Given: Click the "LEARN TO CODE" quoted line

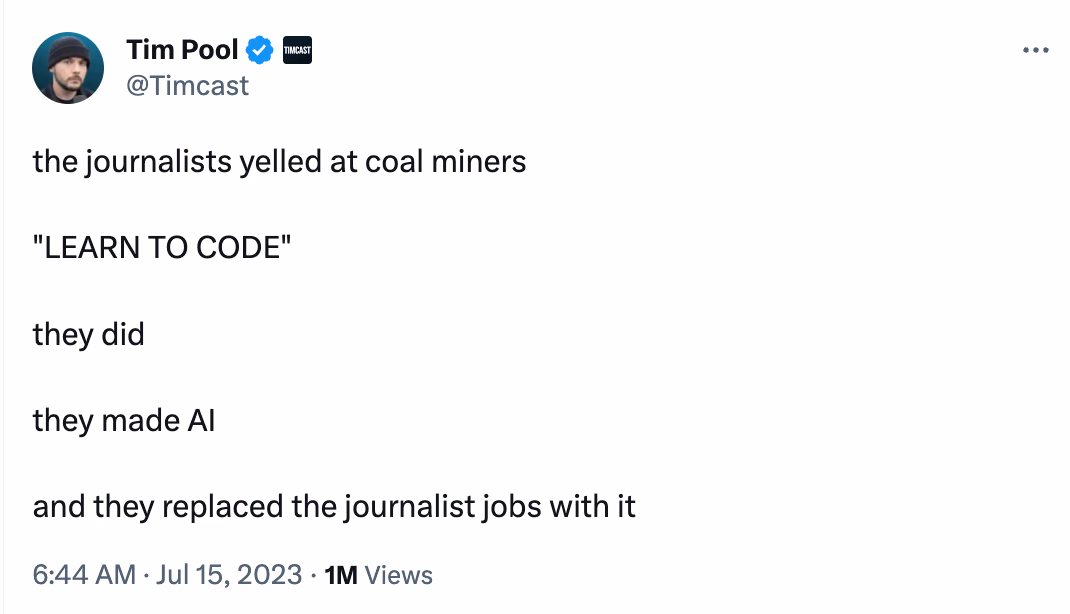Looking at the screenshot, I should 162,247.
